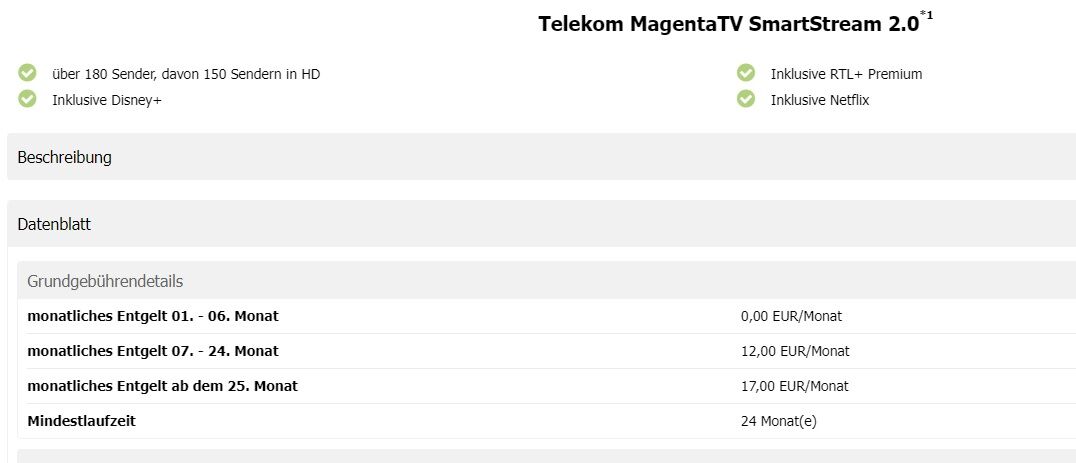Image resolution: width=1076 pixels, height=463 pixels.
Task: Select the monatliches Entgelt 01. - 06. Monat row
Action: [x=546, y=316]
